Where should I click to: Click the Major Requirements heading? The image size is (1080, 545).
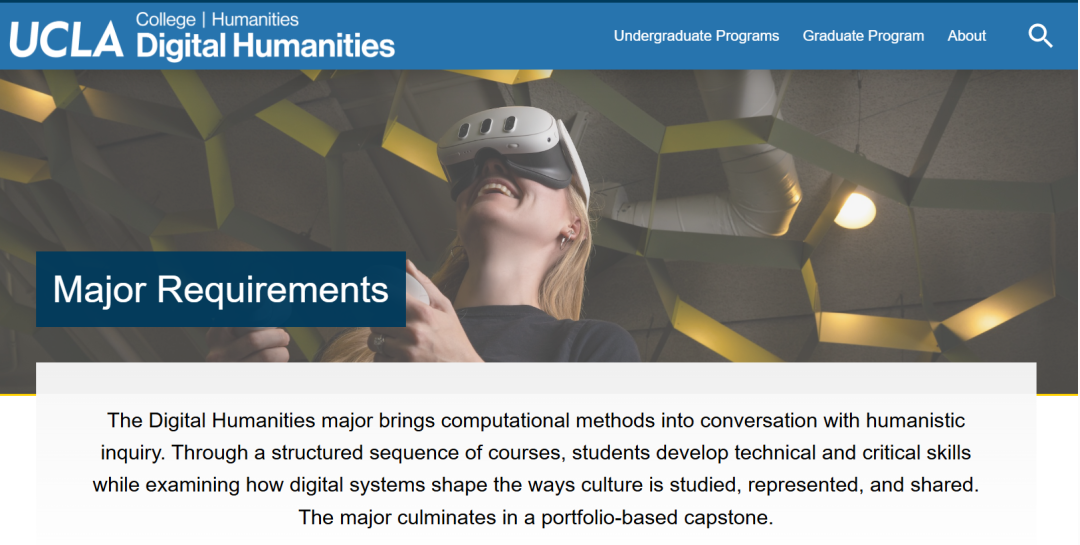[220, 289]
